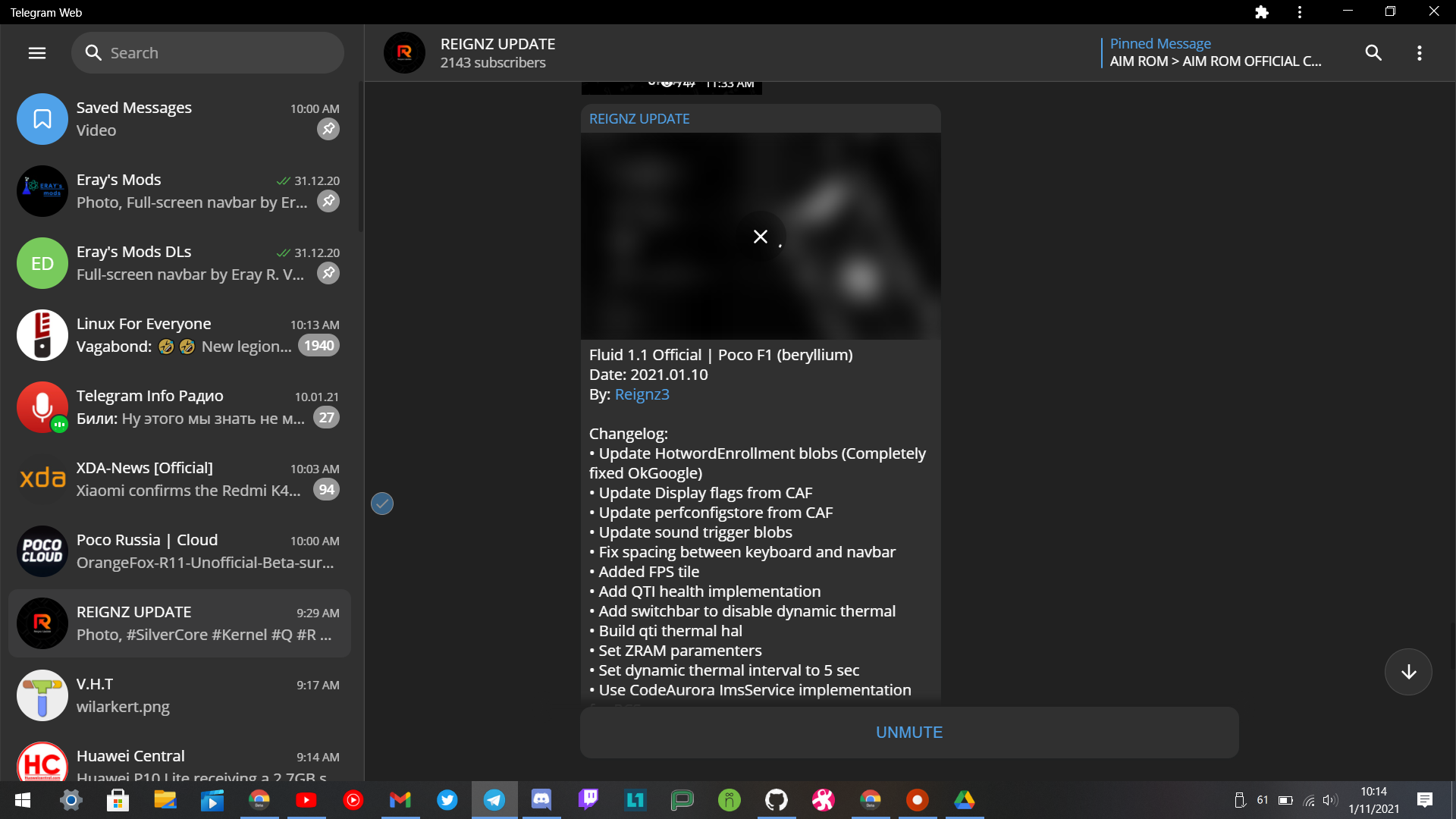This screenshot has width=1456, height=819.
Task: Click the Poco Russia chat avatar
Action: [42, 551]
